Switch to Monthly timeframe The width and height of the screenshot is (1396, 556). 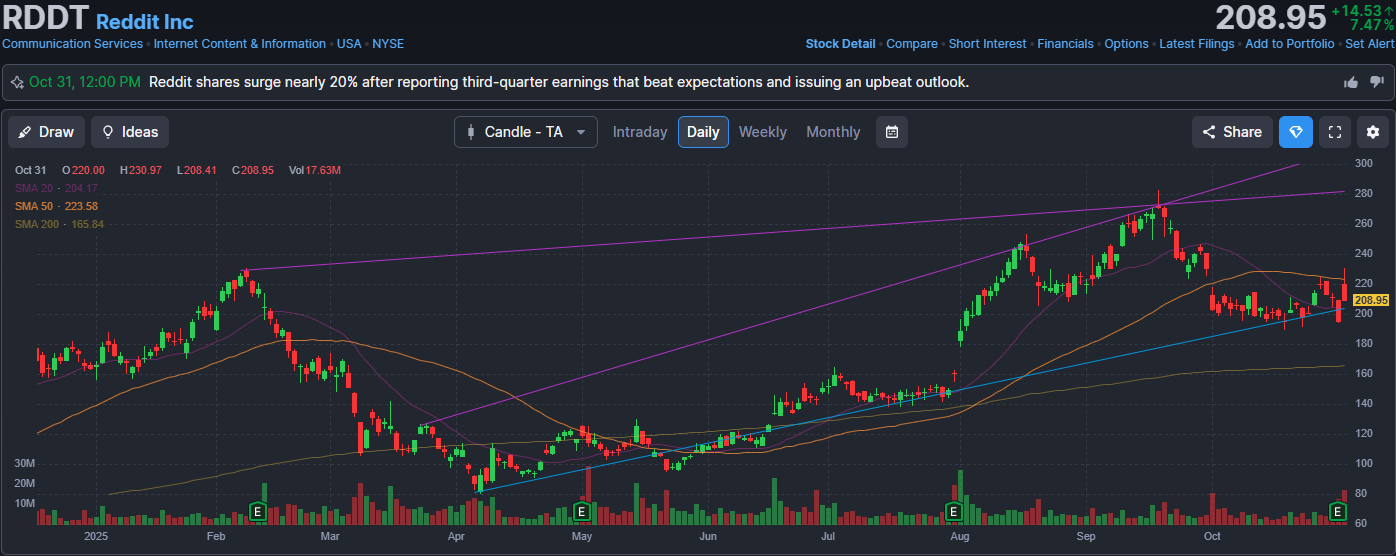tap(833, 132)
